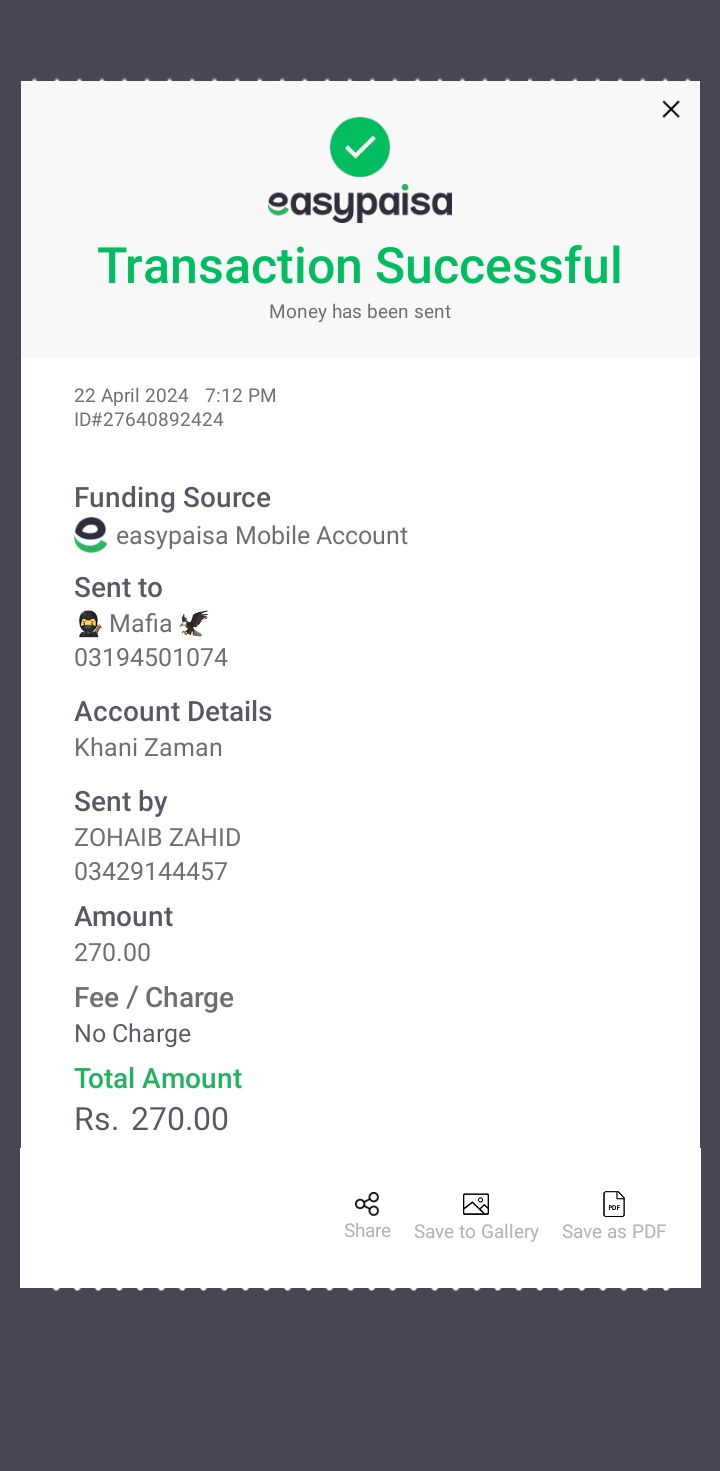Click the date 22 April 2024
Viewport: 720px width, 1471px height.
131,396
